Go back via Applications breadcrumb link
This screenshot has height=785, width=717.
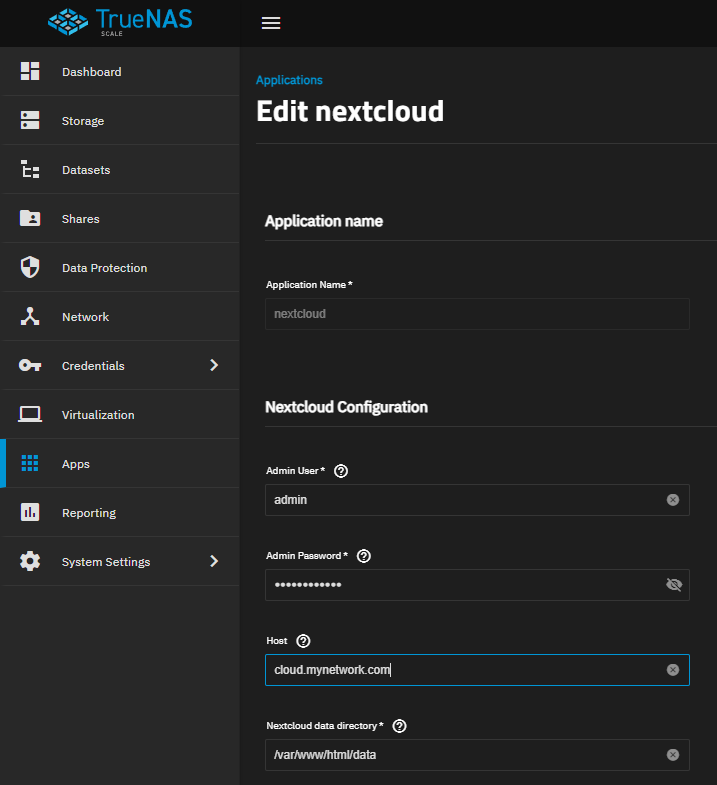289,80
